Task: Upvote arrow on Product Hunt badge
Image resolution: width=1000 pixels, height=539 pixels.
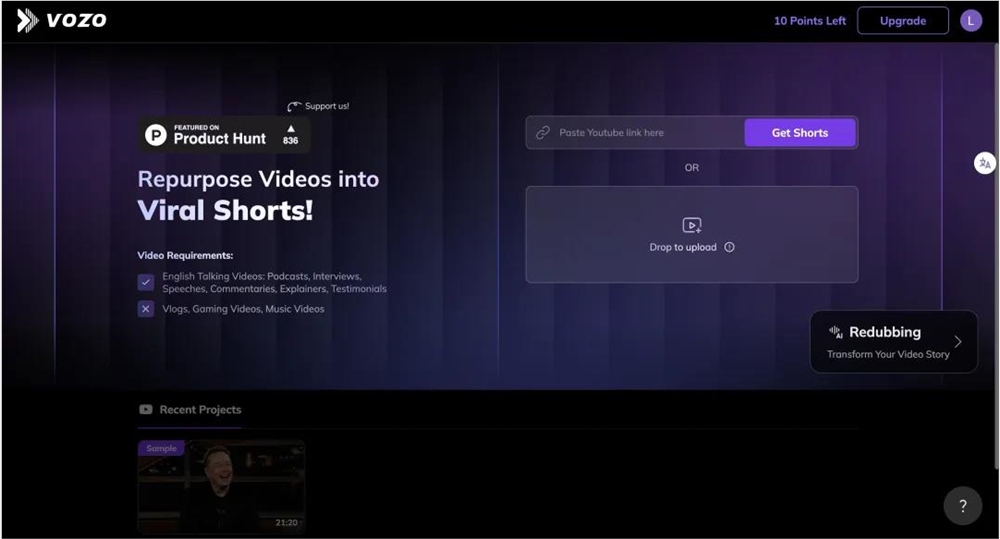Action: [x=291, y=129]
